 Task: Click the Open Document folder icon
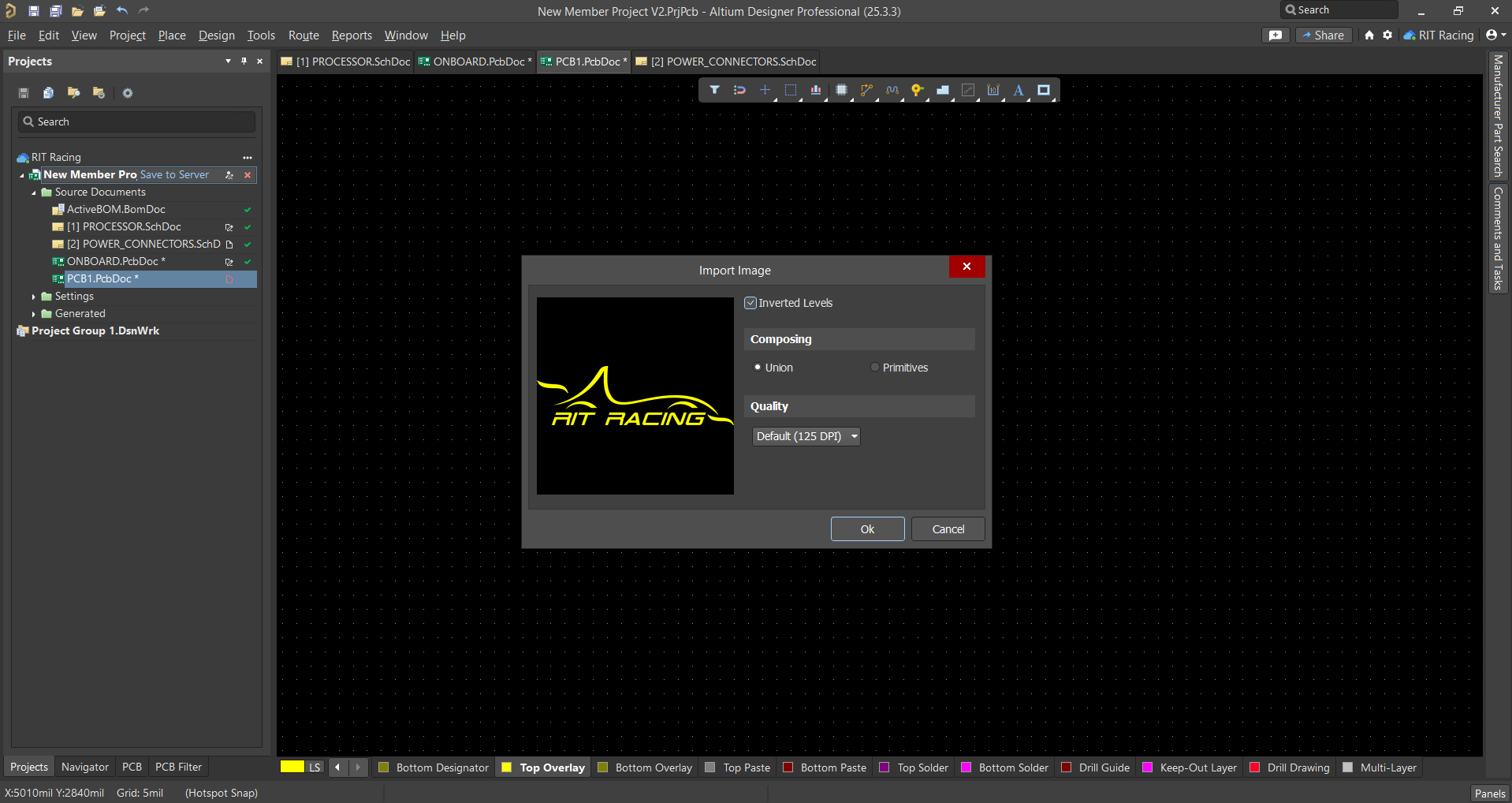(77, 11)
